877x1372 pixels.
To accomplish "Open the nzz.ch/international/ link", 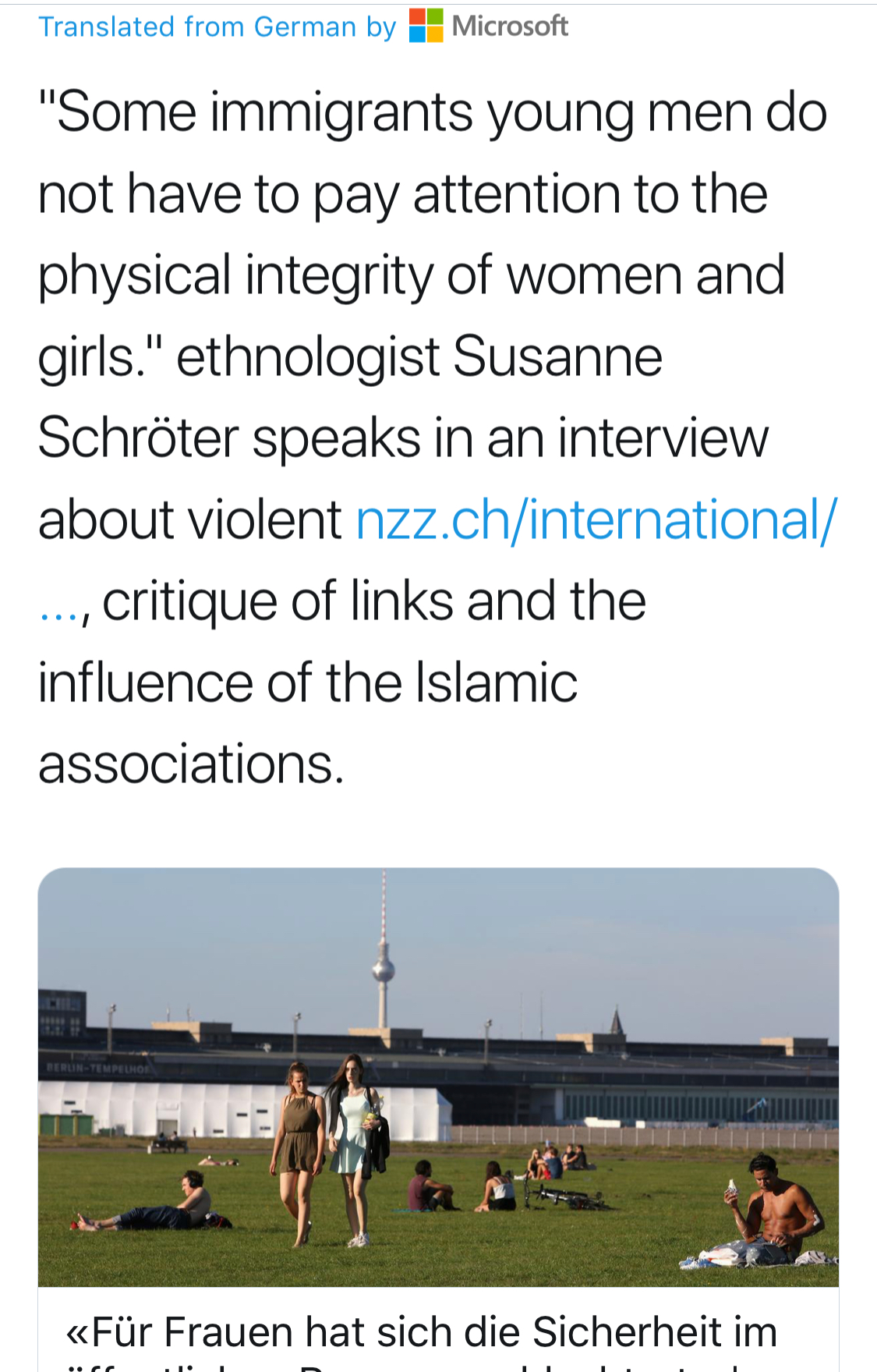I will pos(597,519).
